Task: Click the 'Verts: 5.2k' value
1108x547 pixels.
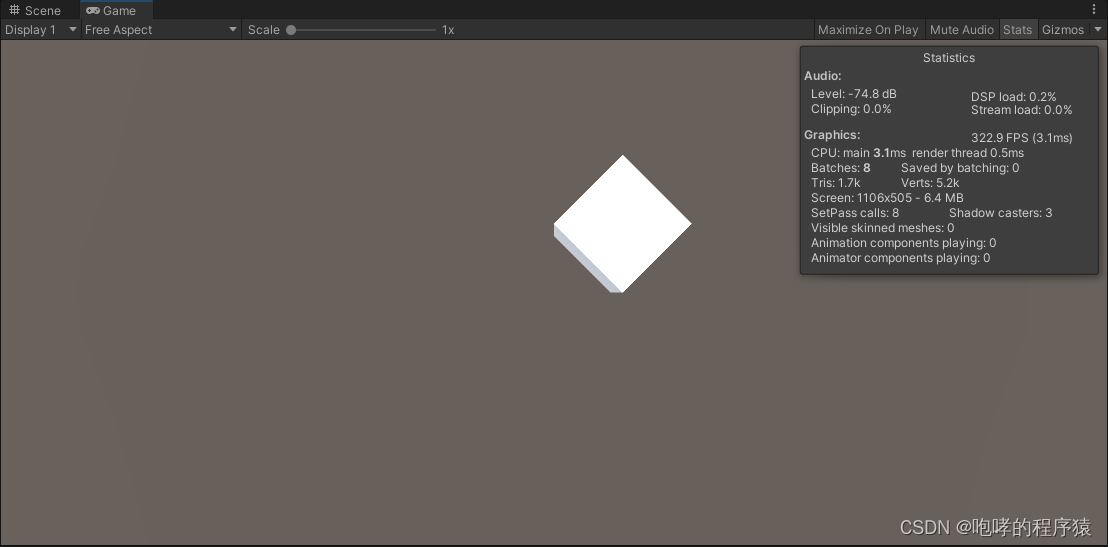Action: click(930, 183)
